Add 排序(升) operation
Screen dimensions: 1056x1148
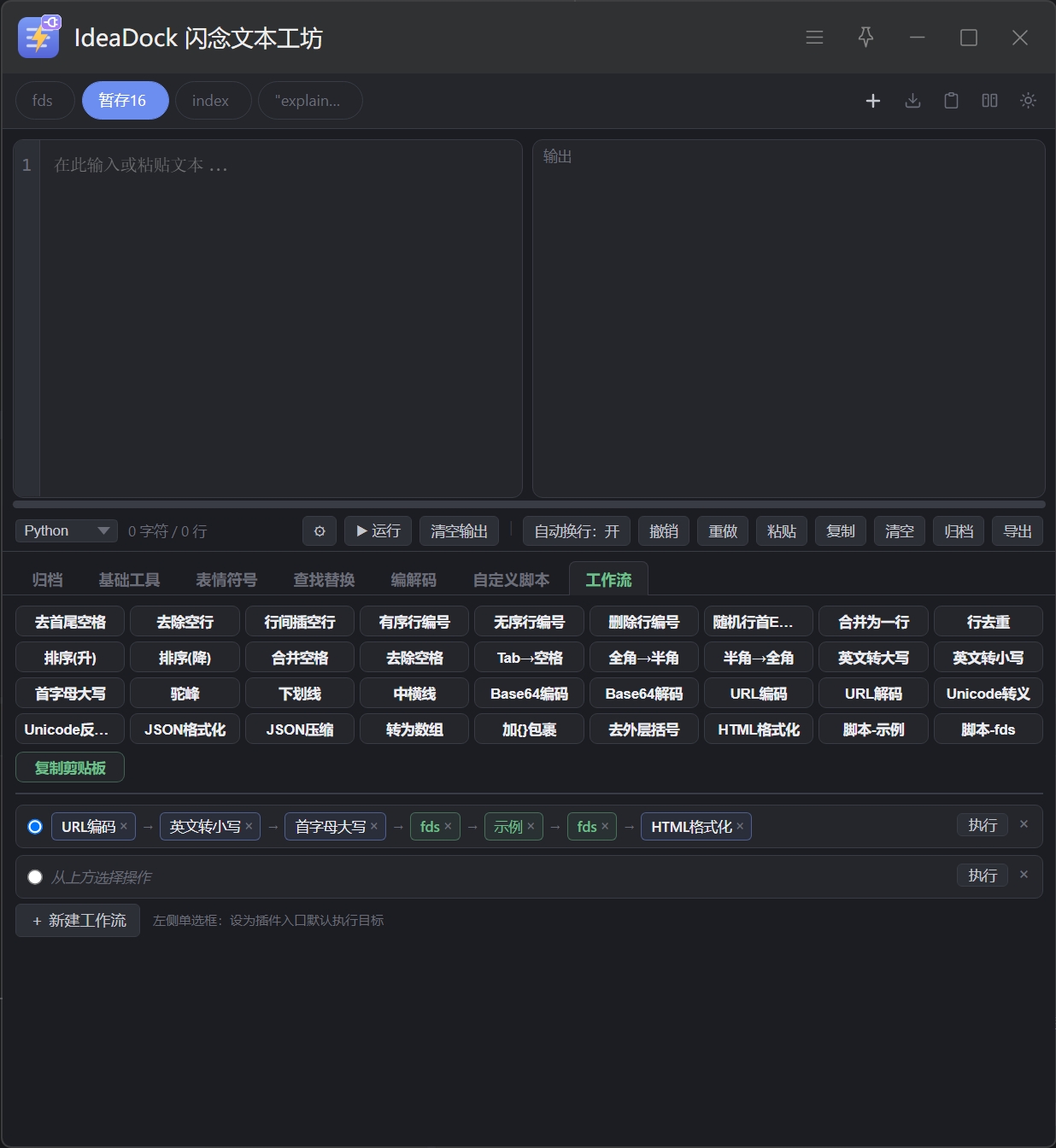pyautogui.click(x=70, y=658)
